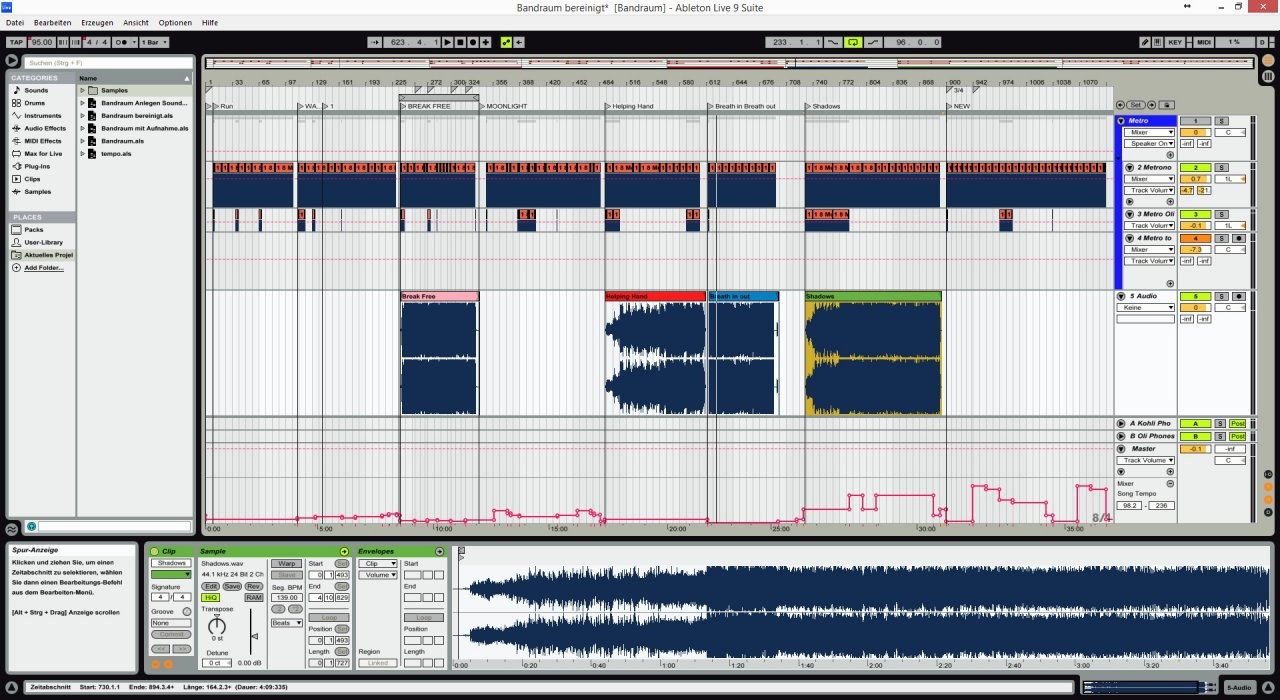
Task: Click the HiQ button in clip view
Action: click(x=210, y=598)
